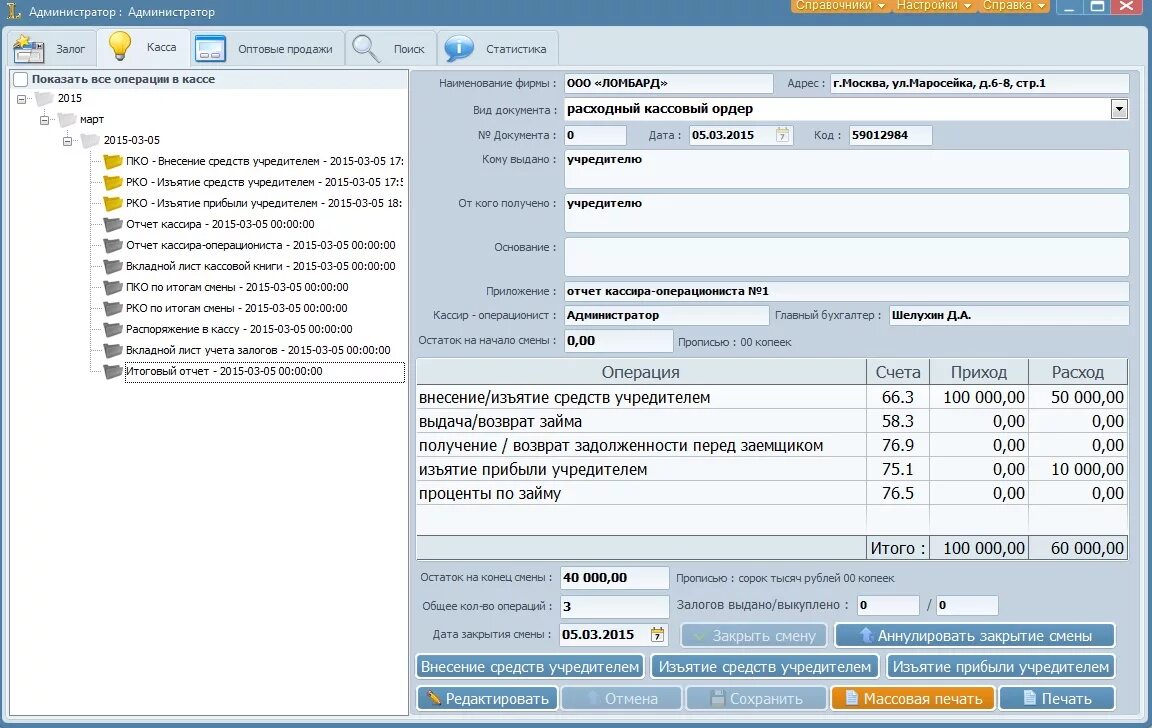This screenshot has width=1152, height=728.
Task: Switch to the Оптовые продажи tab
Action: point(267,48)
